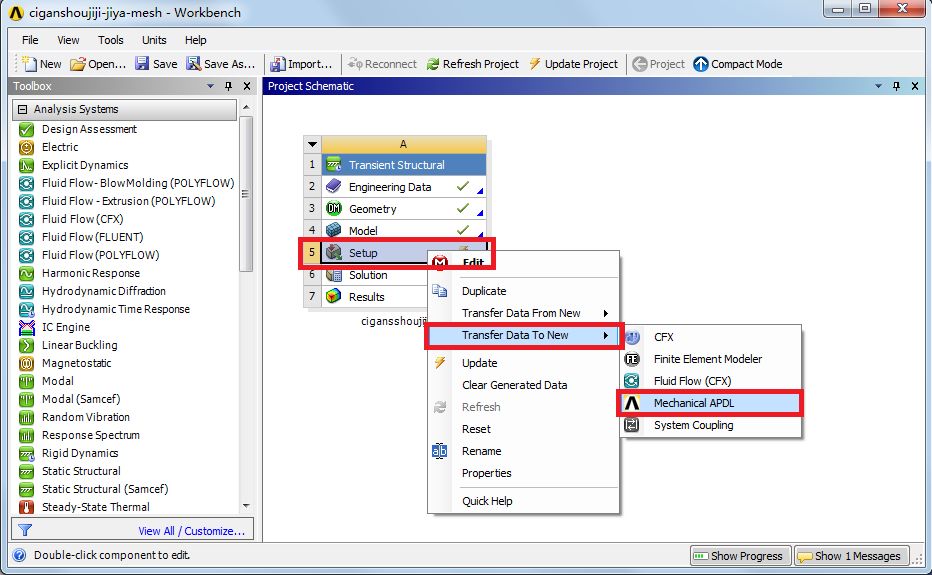Image resolution: width=932 pixels, height=575 pixels.
Task: Switch to Compact Mode
Action: (738, 64)
